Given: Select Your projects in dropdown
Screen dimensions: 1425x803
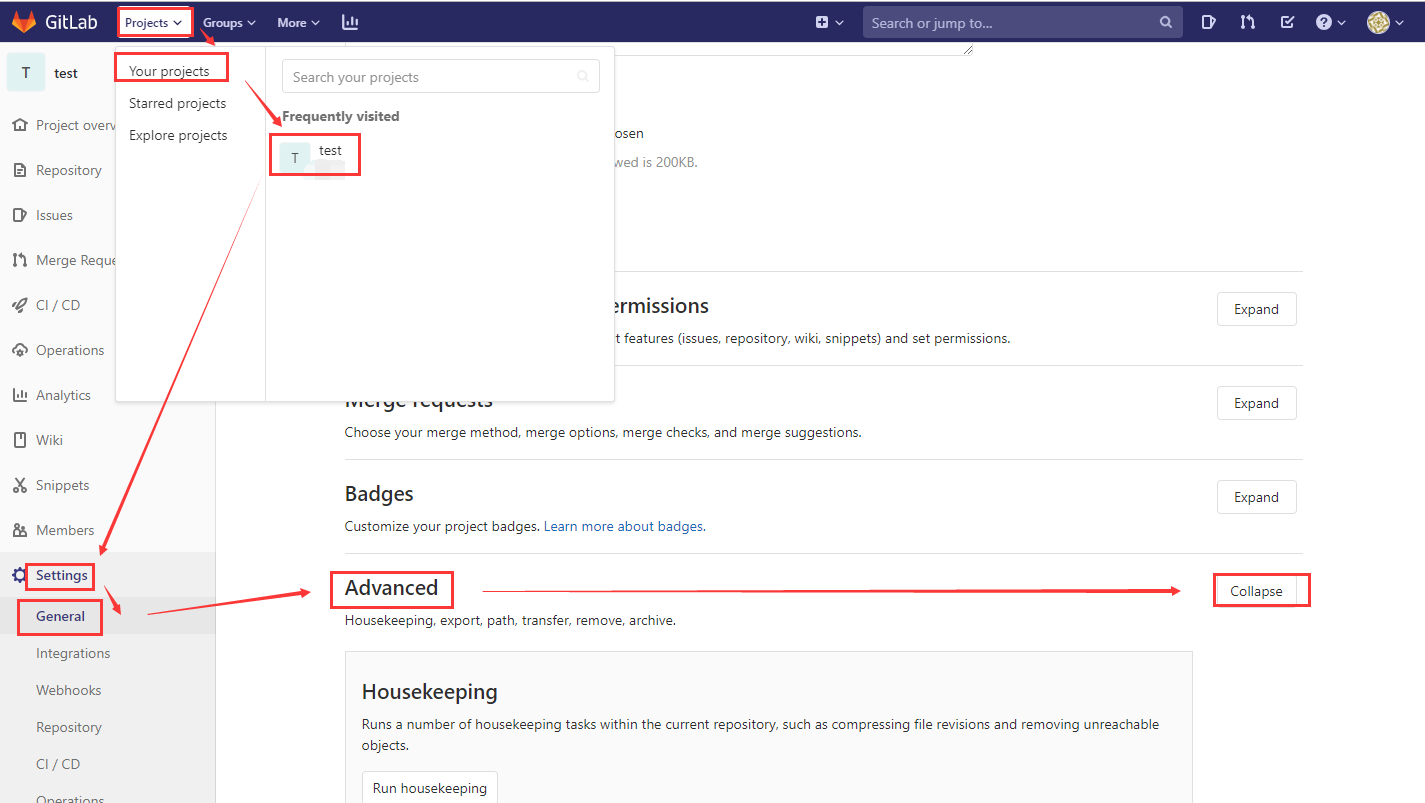Looking at the screenshot, I should coord(169,71).
